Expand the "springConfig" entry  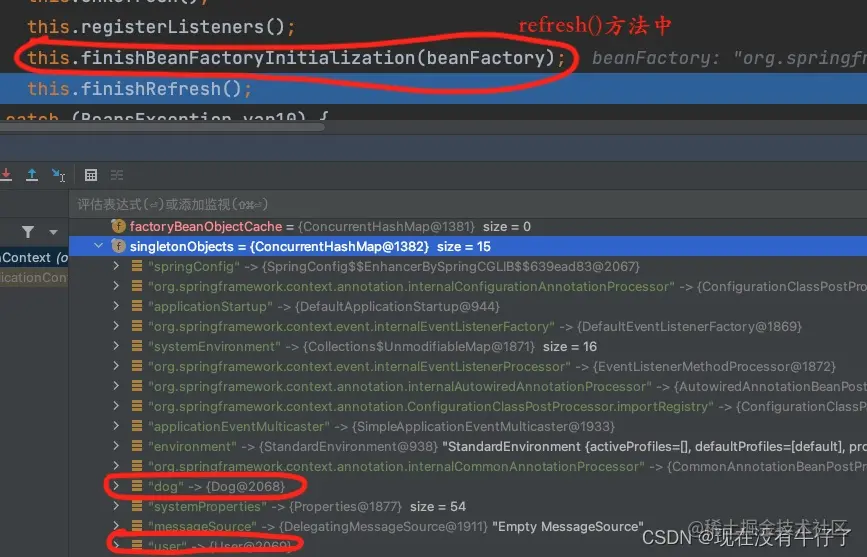click(x=116, y=266)
